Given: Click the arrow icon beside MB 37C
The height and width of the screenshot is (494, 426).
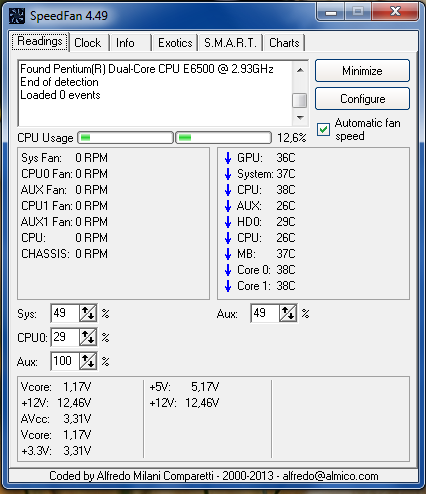Looking at the screenshot, I should [x=228, y=254].
